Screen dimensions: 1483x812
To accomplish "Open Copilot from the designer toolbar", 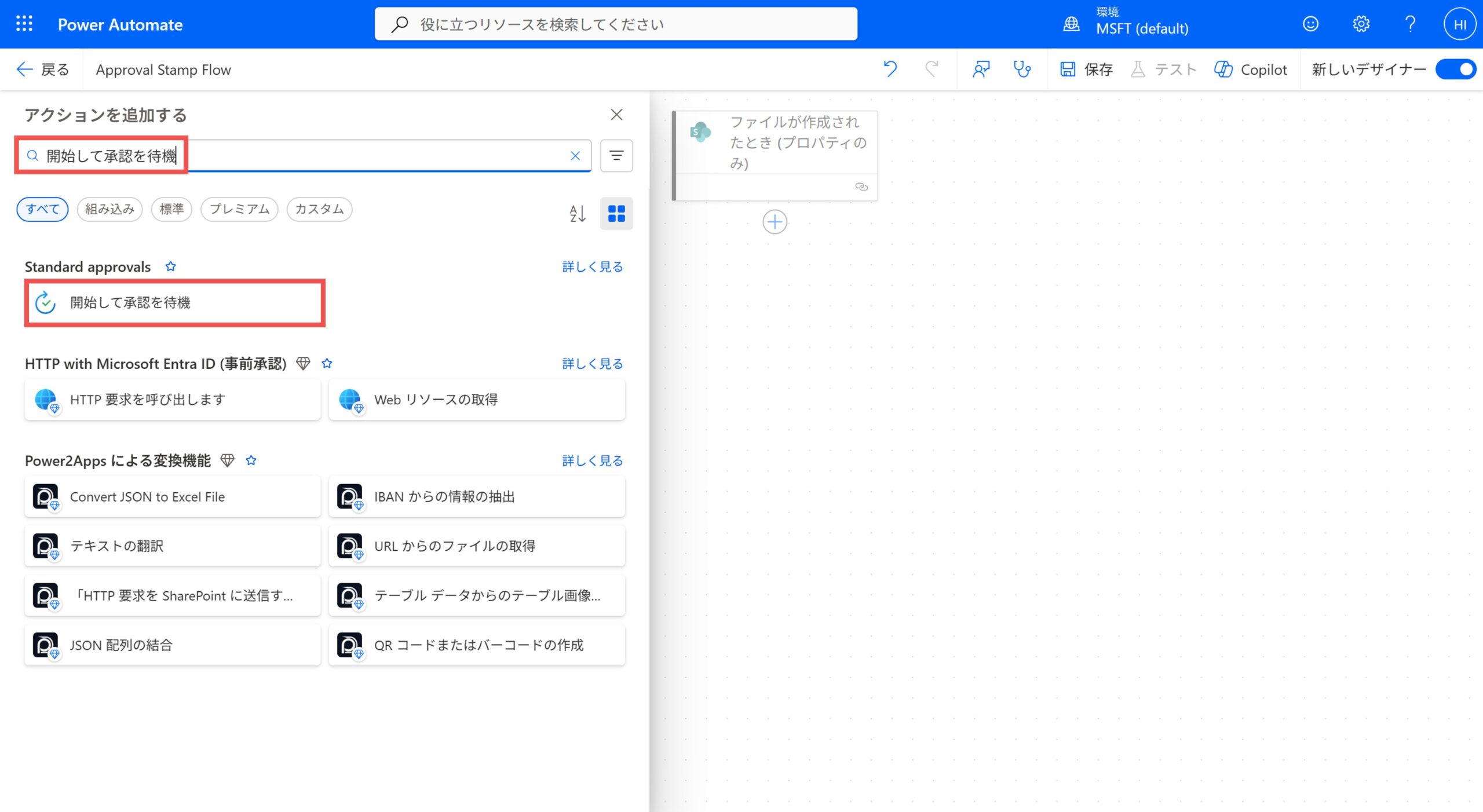I will [1252, 69].
